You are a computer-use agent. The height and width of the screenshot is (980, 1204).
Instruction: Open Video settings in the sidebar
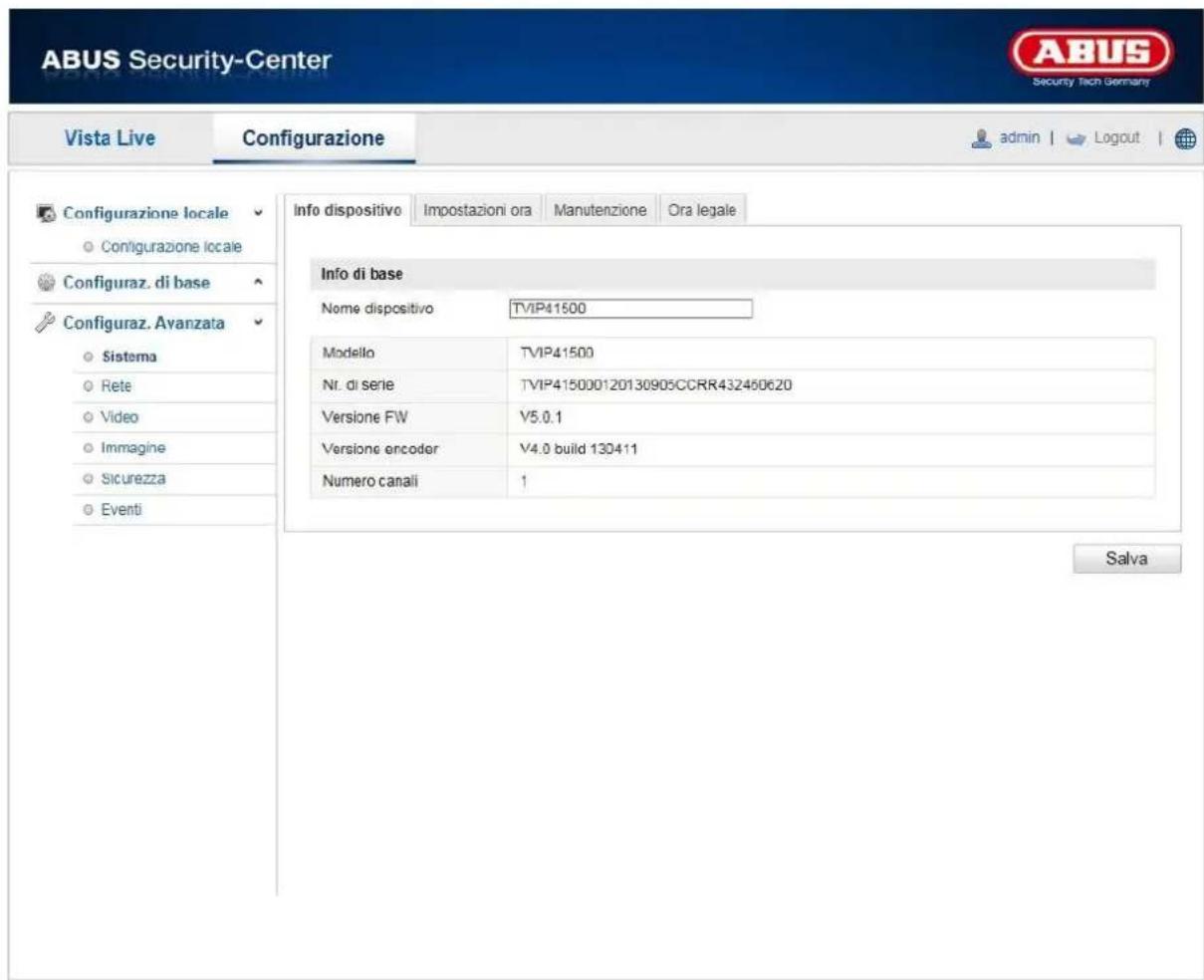(x=120, y=417)
